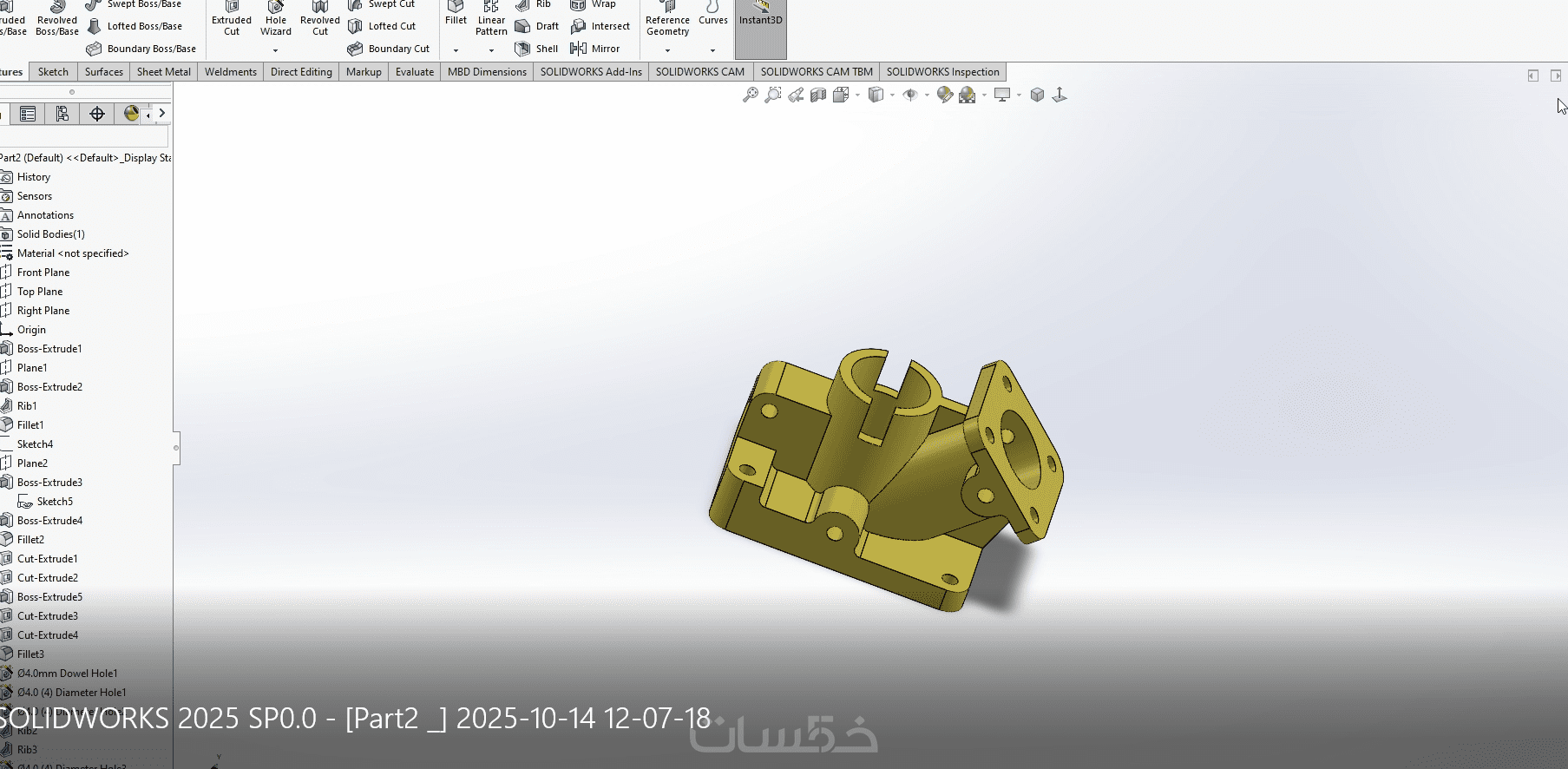Expand panel tabs with the right chevron
This screenshot has height=769, width=1568.
161,114
